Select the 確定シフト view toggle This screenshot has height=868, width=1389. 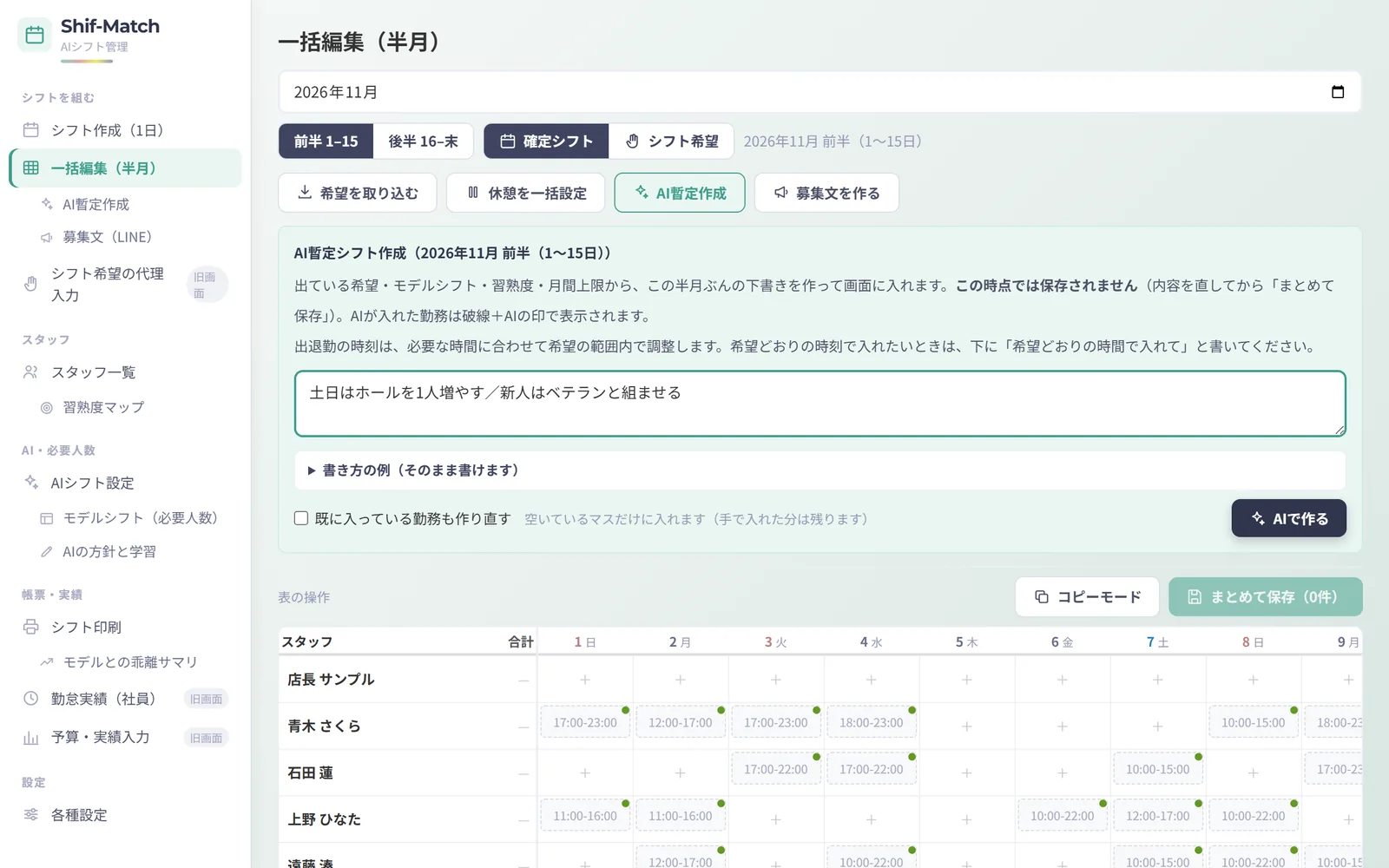click(546, 141)
